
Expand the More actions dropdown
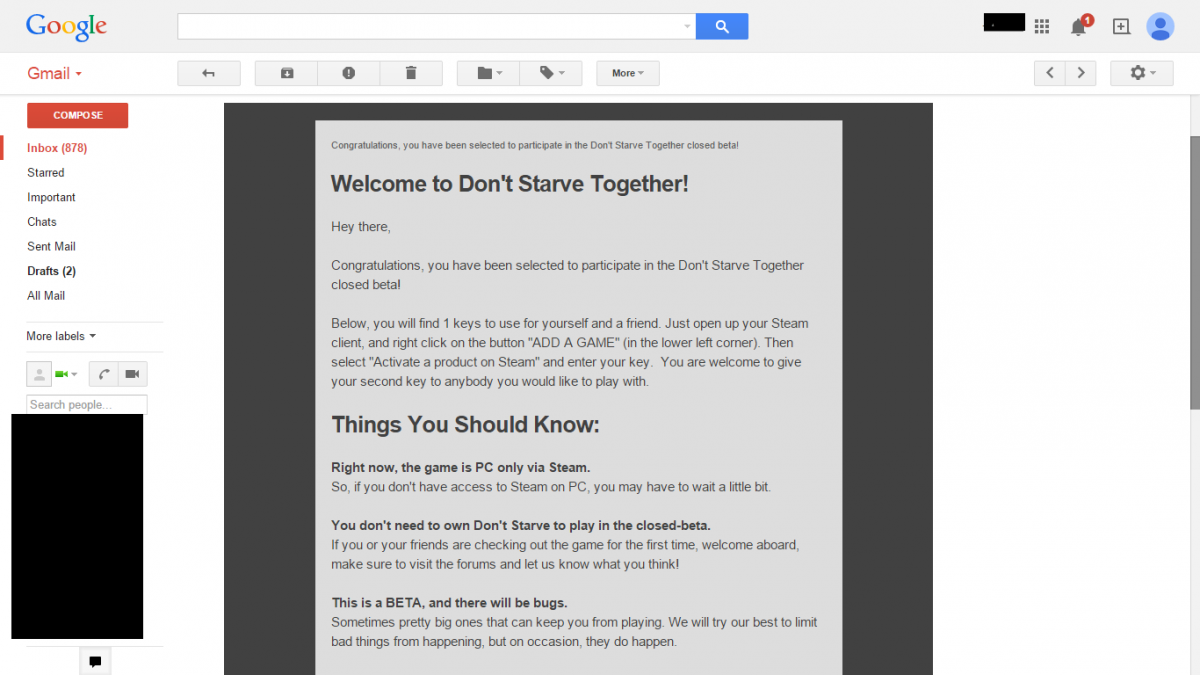tap(627, 73)
